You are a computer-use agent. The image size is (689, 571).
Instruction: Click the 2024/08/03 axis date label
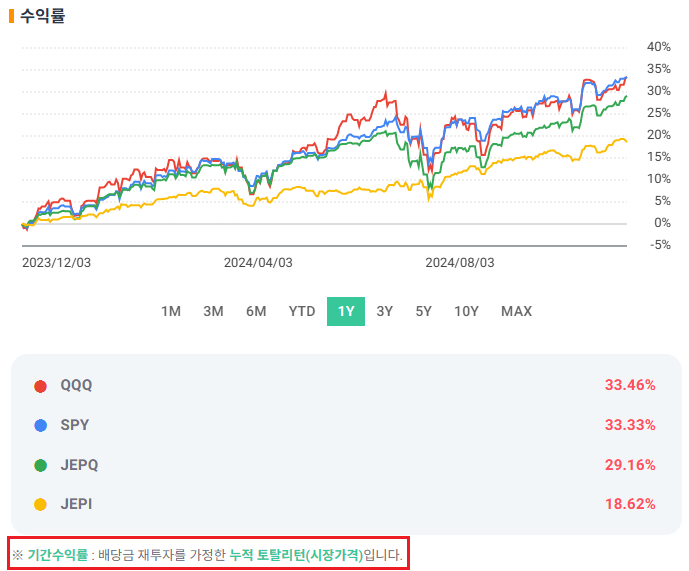pos(460,262)
